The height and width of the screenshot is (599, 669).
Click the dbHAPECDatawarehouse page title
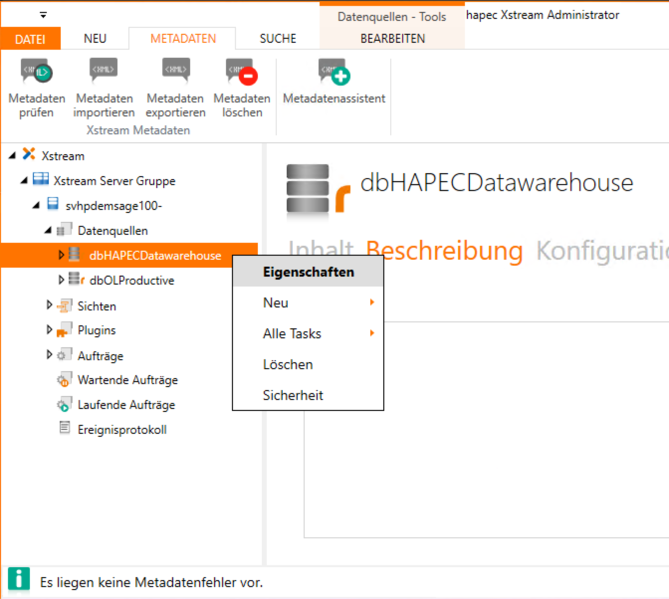coord(496,183)
